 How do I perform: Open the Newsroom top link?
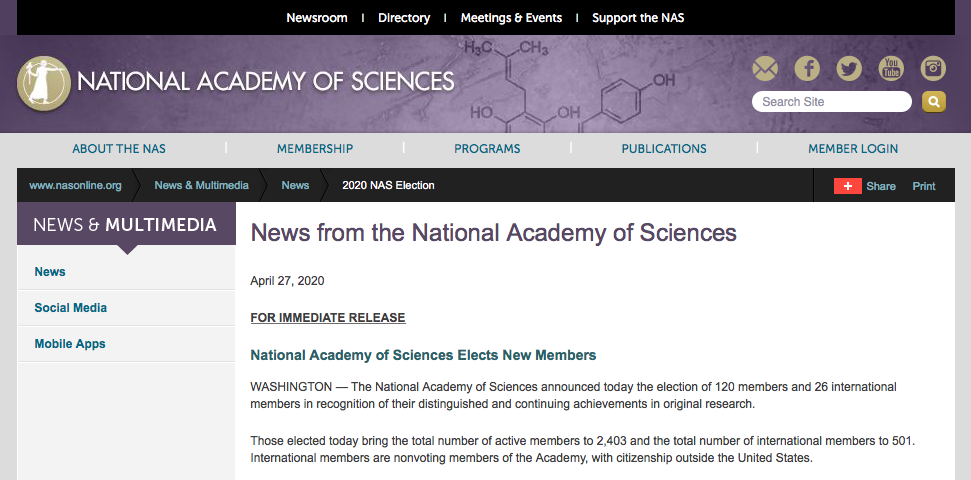click(316, 18)
